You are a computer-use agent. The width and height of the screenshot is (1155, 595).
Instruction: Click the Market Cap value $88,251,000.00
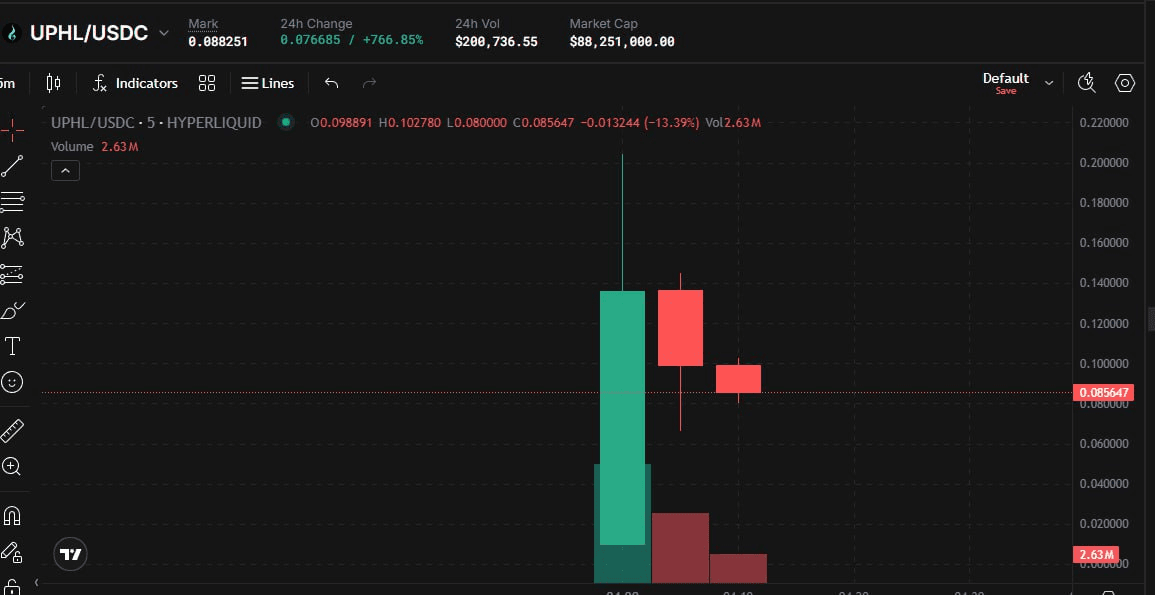pyautogui.click(x=622, y=41)
